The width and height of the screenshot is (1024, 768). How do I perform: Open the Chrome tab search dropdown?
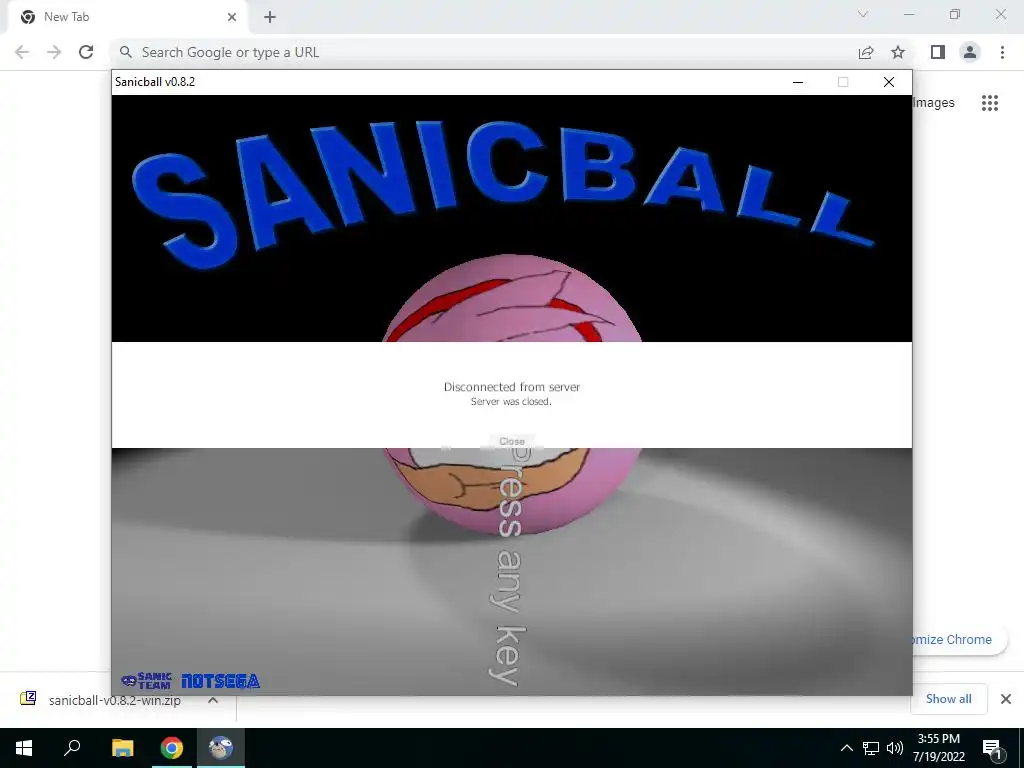tap(863, 14)
